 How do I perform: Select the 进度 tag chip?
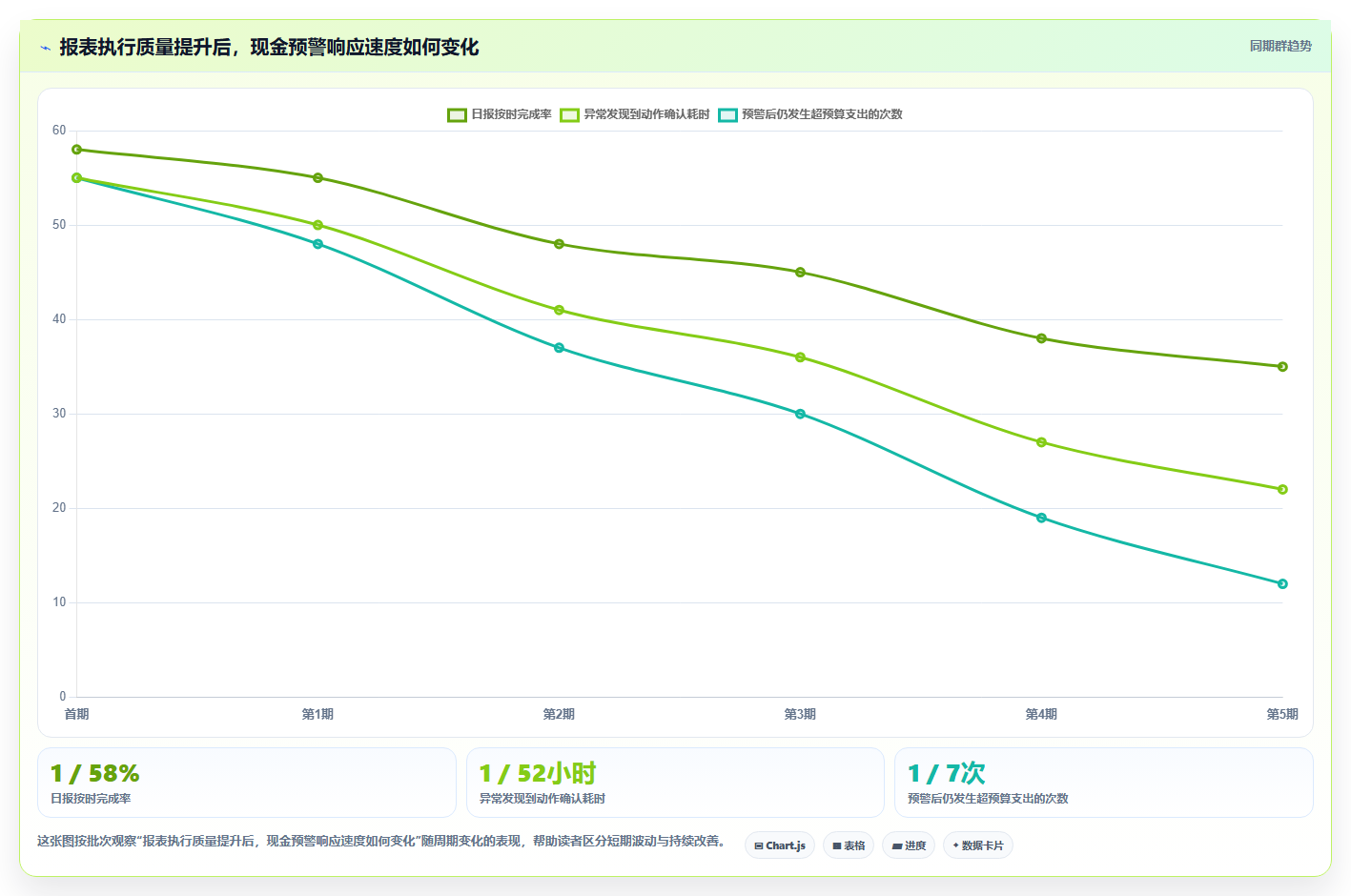click(909, 845)
